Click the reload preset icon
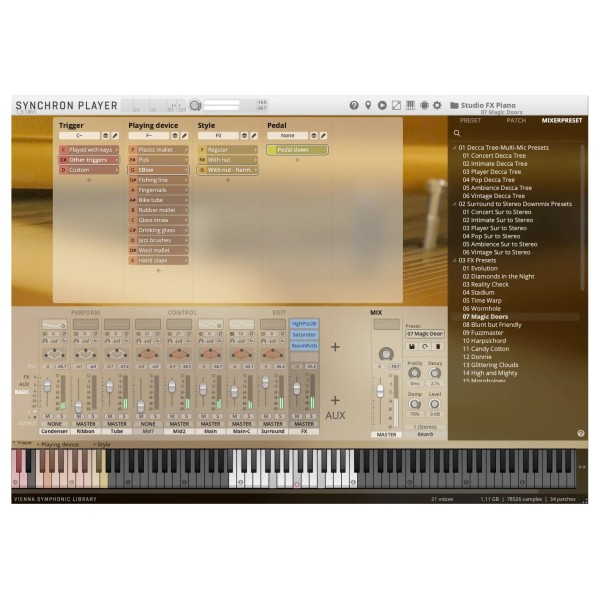The image size is (600, 600). (x=425, y=346)
